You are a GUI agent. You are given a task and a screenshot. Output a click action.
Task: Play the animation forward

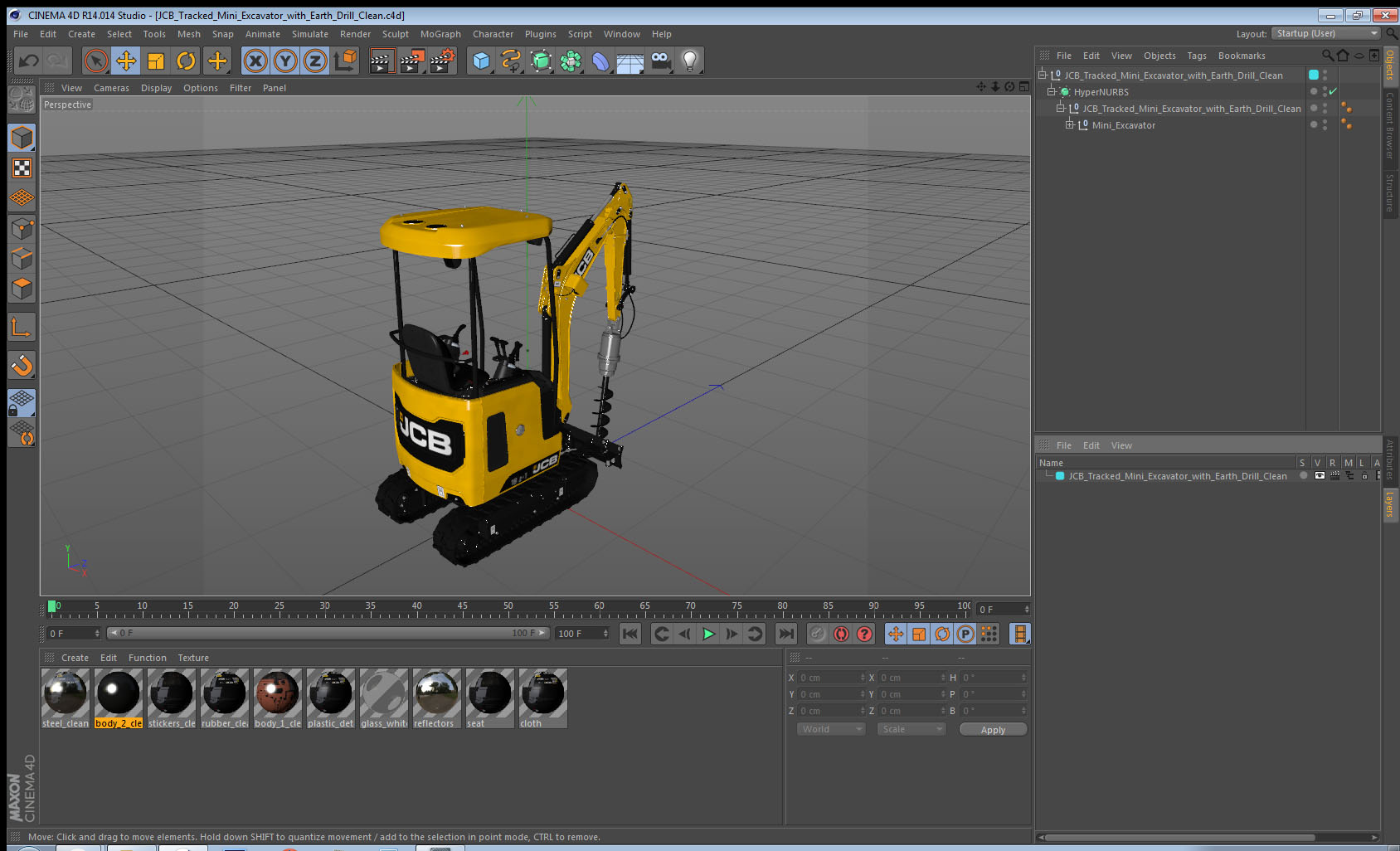point(708,634)
